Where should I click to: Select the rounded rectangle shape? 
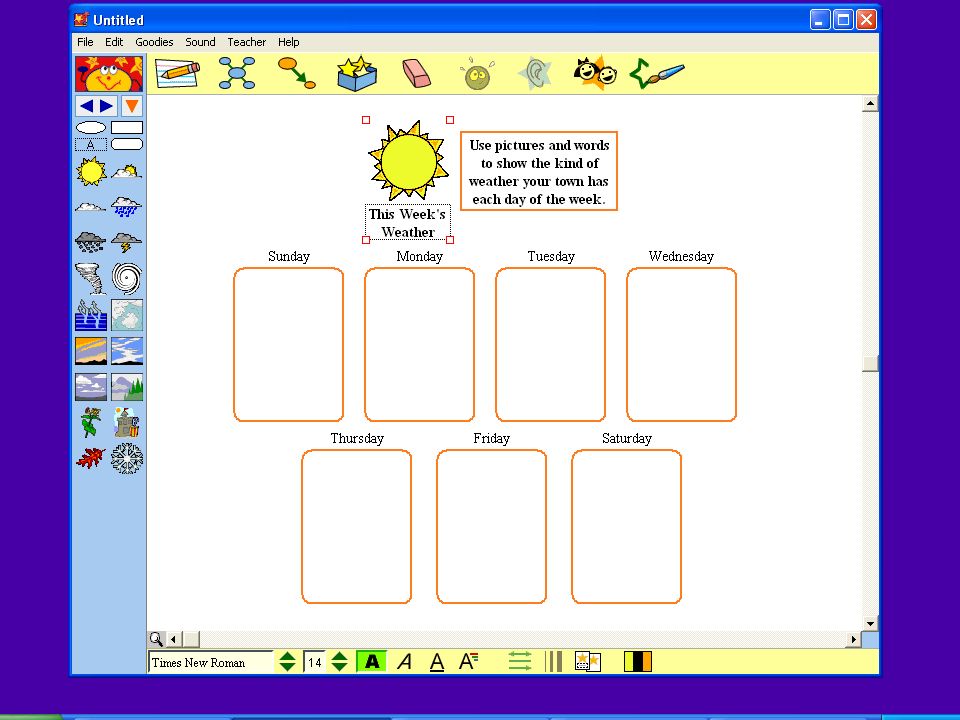127,144
